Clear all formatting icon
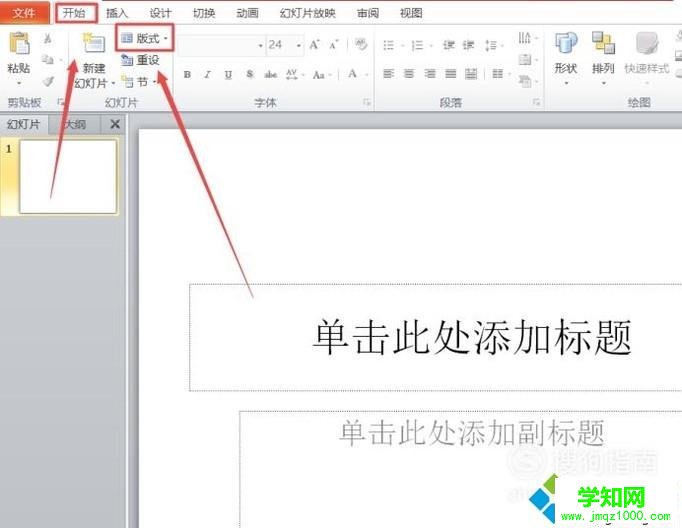682x528 pixels. click(x=361, y=44)
